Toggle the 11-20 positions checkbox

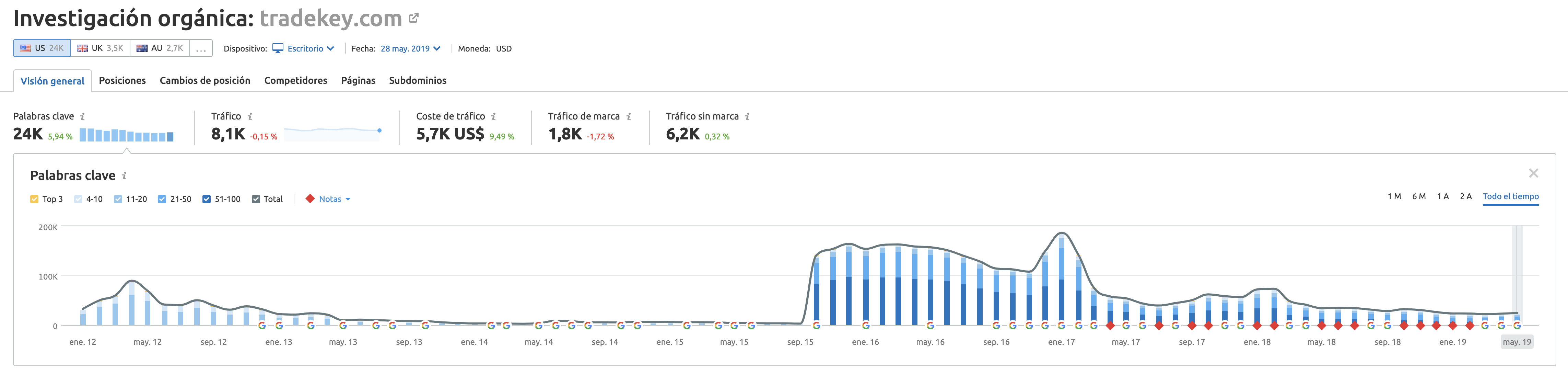(x=118, y=199)
